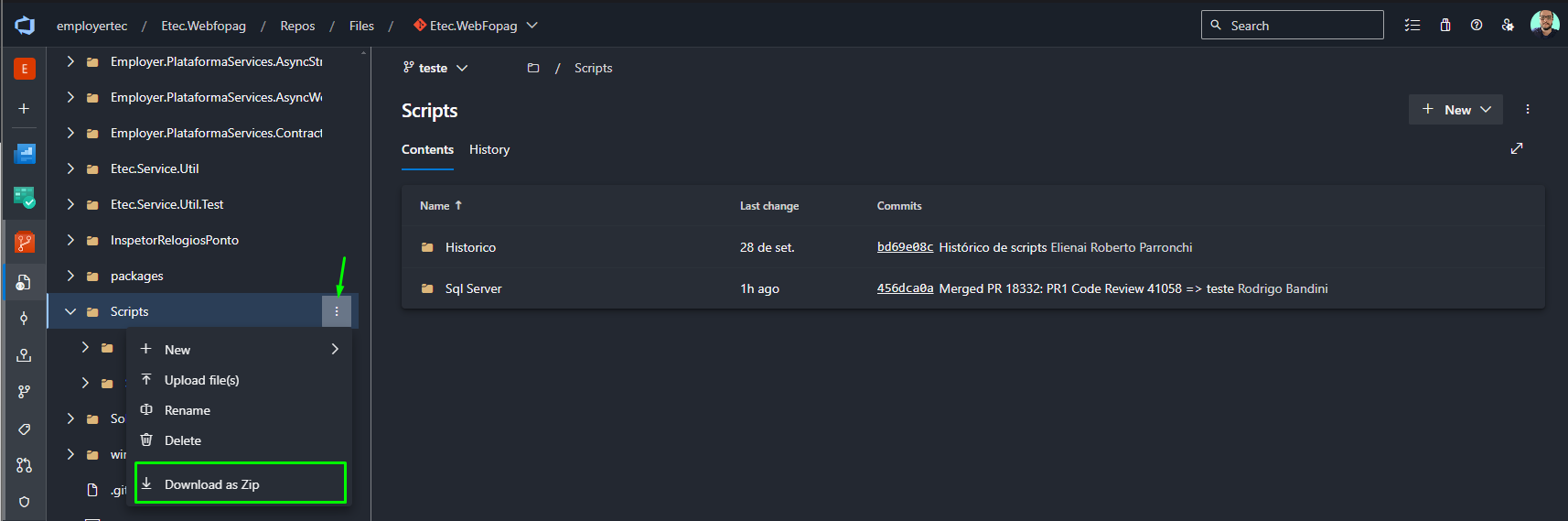Expand the packages folder

[70, 276]
